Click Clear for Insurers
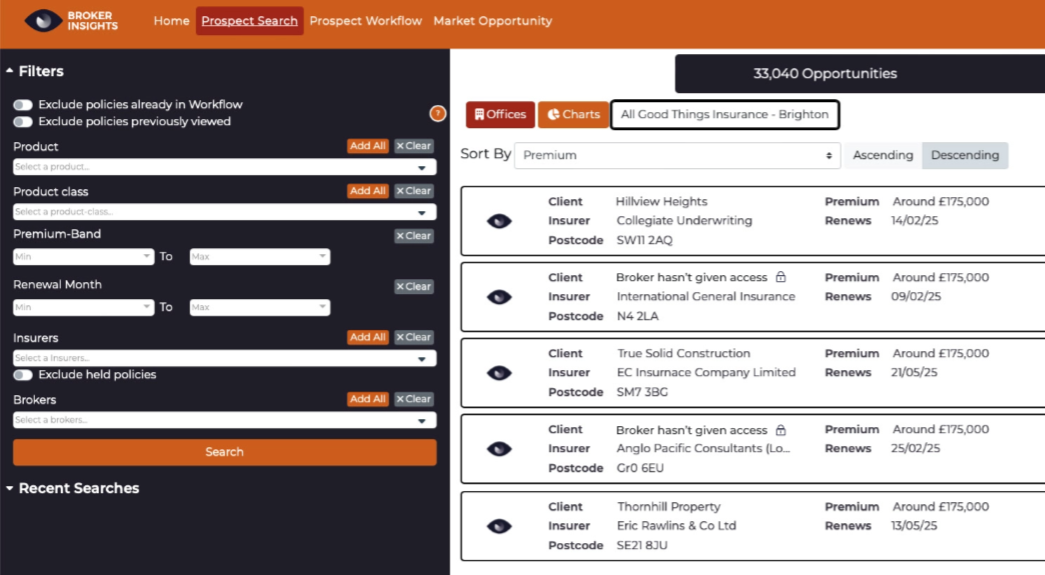 (413, 337)
